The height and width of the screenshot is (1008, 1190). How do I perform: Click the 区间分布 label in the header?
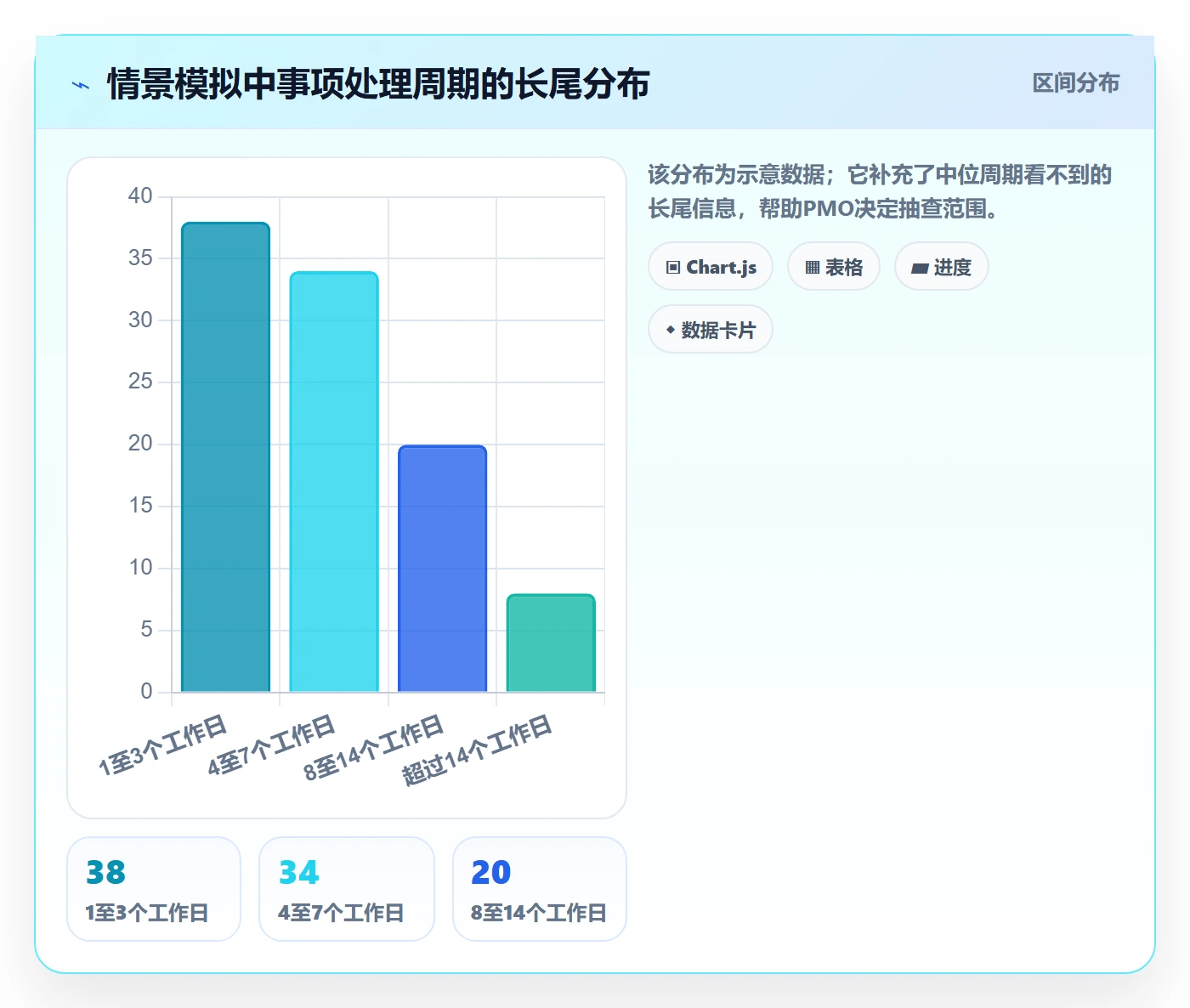[x=1075, y=83]
